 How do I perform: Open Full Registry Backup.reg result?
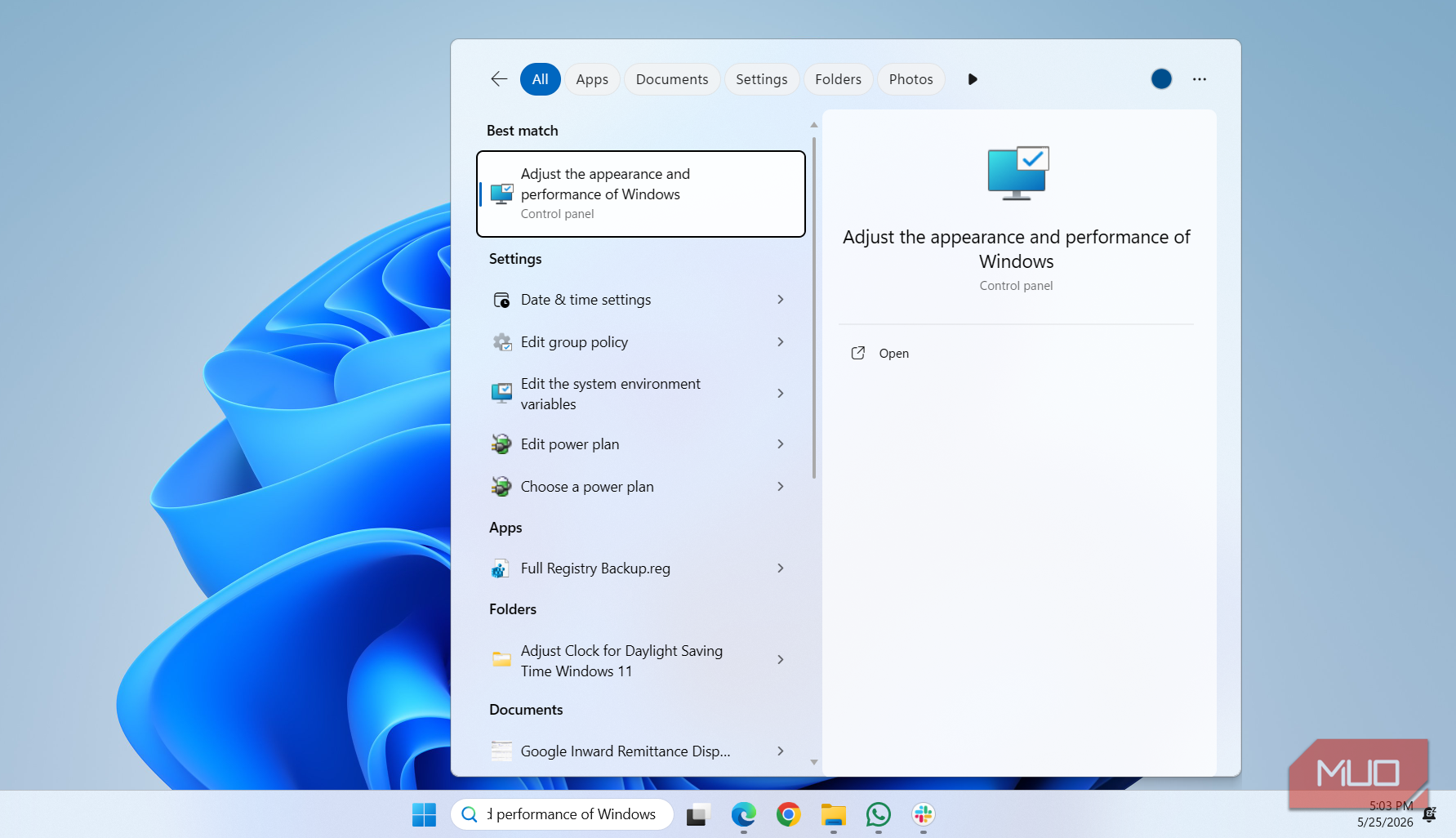[x=641, y=568]
